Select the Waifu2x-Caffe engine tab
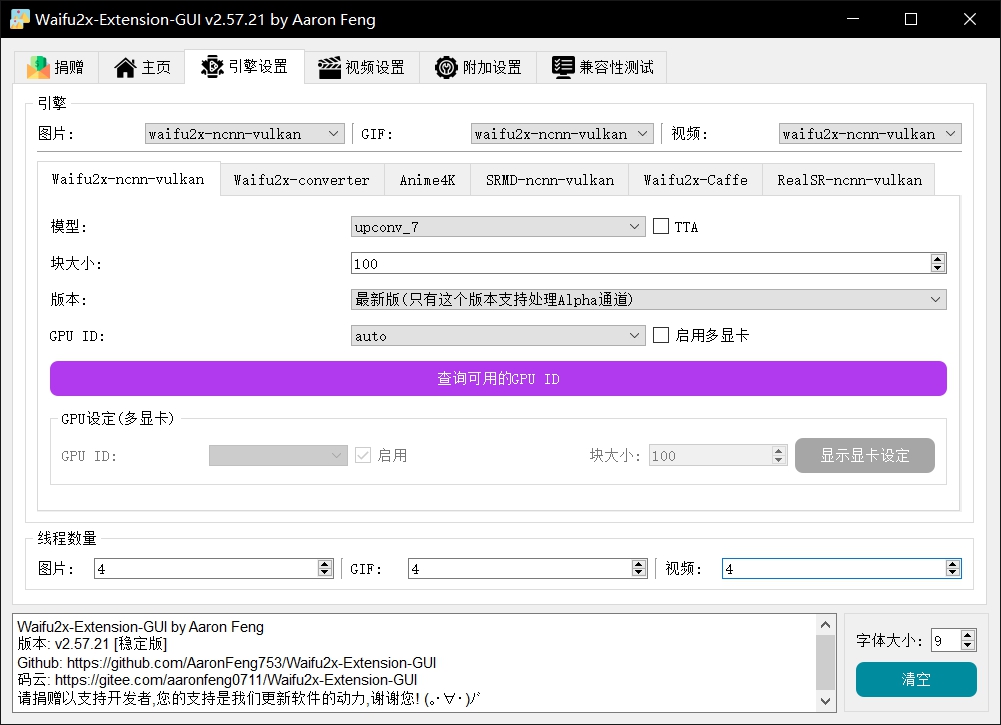Image resolution: width=1001 pixels, height=725 pixels. coord(695,180)
